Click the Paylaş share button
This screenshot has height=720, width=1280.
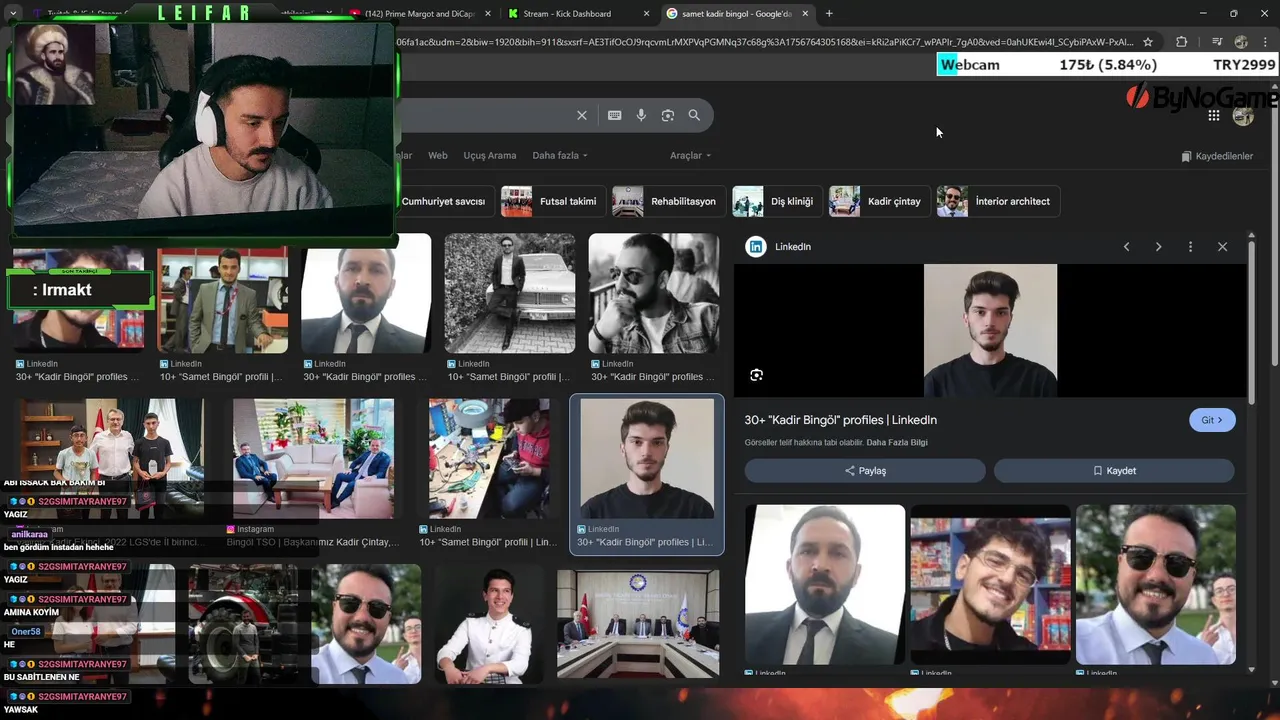tap(865, 471)
